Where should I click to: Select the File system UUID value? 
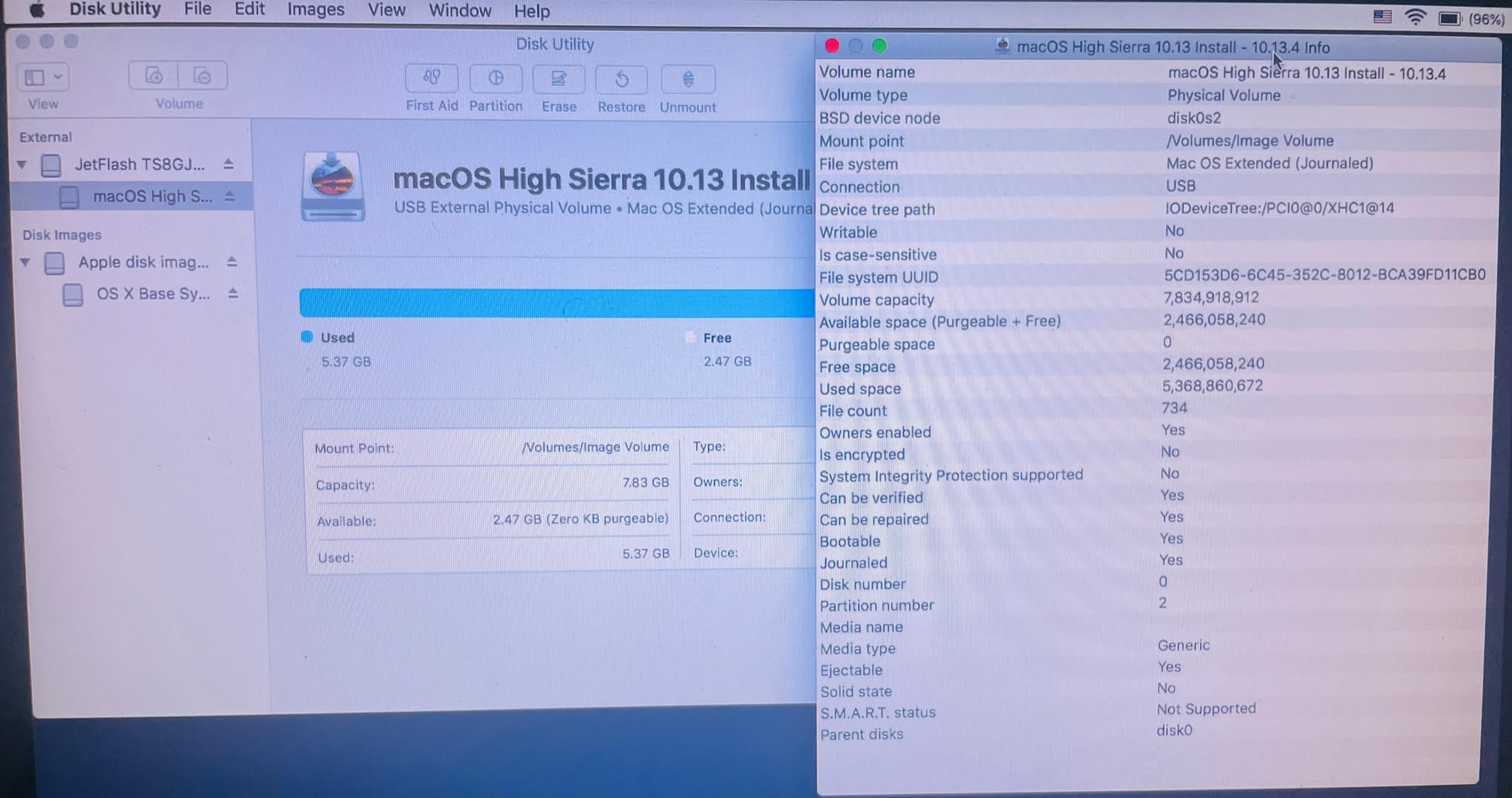(x=1325, y=275)
